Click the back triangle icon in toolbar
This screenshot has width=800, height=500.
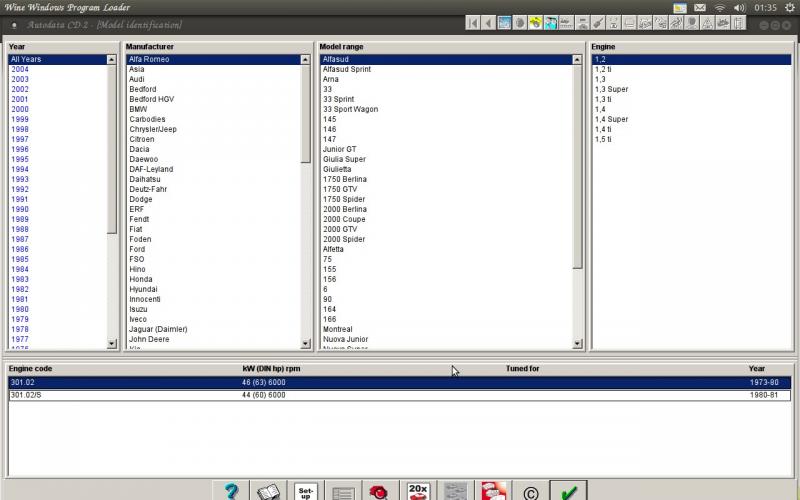point(488,23)
